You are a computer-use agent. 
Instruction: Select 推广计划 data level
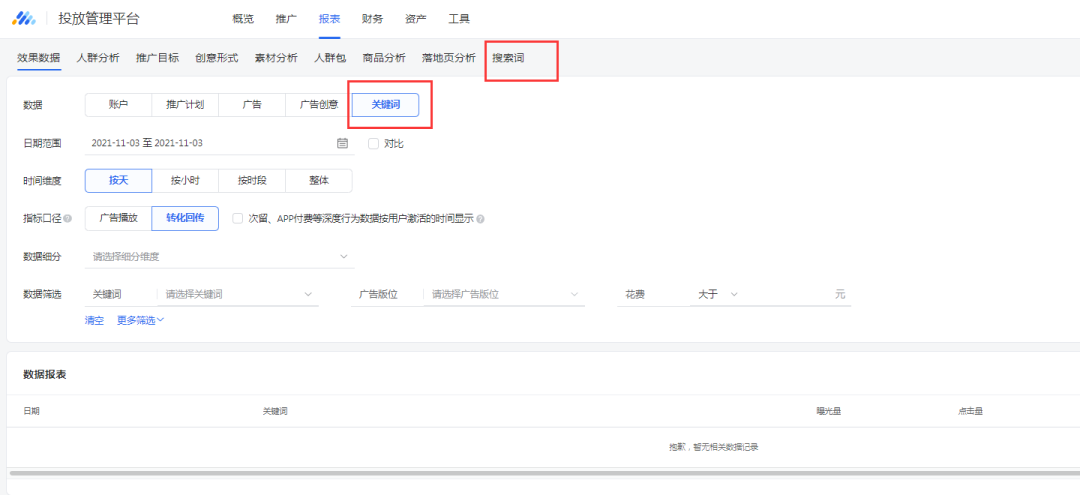pyautogui.click(x=185, y=105)
